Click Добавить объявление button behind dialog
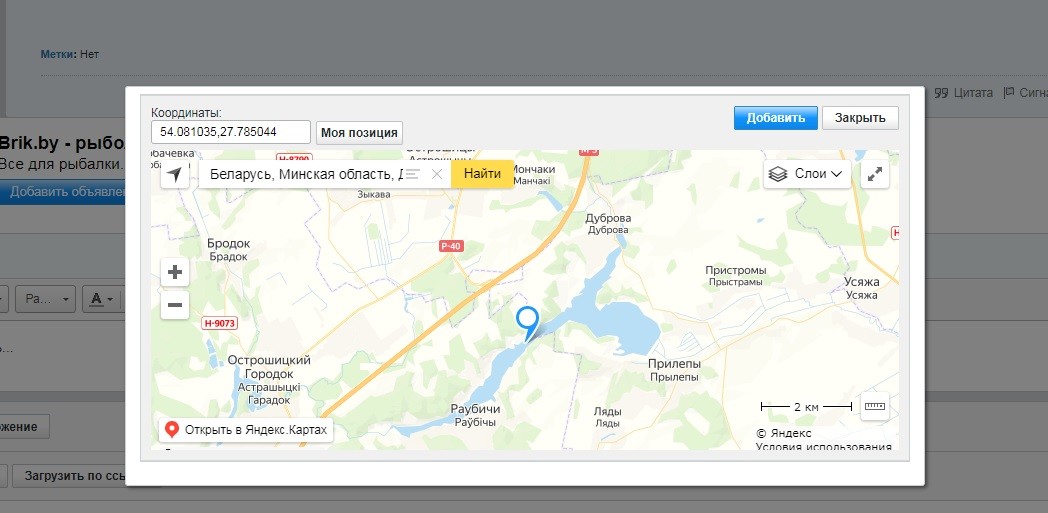 [x=63, y=192]
